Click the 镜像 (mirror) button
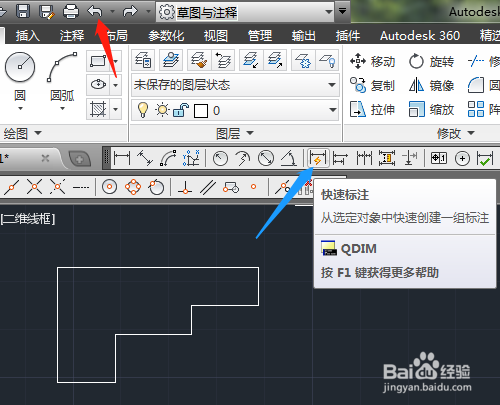This screenshot has height=405, width=500. click(431, 85)
